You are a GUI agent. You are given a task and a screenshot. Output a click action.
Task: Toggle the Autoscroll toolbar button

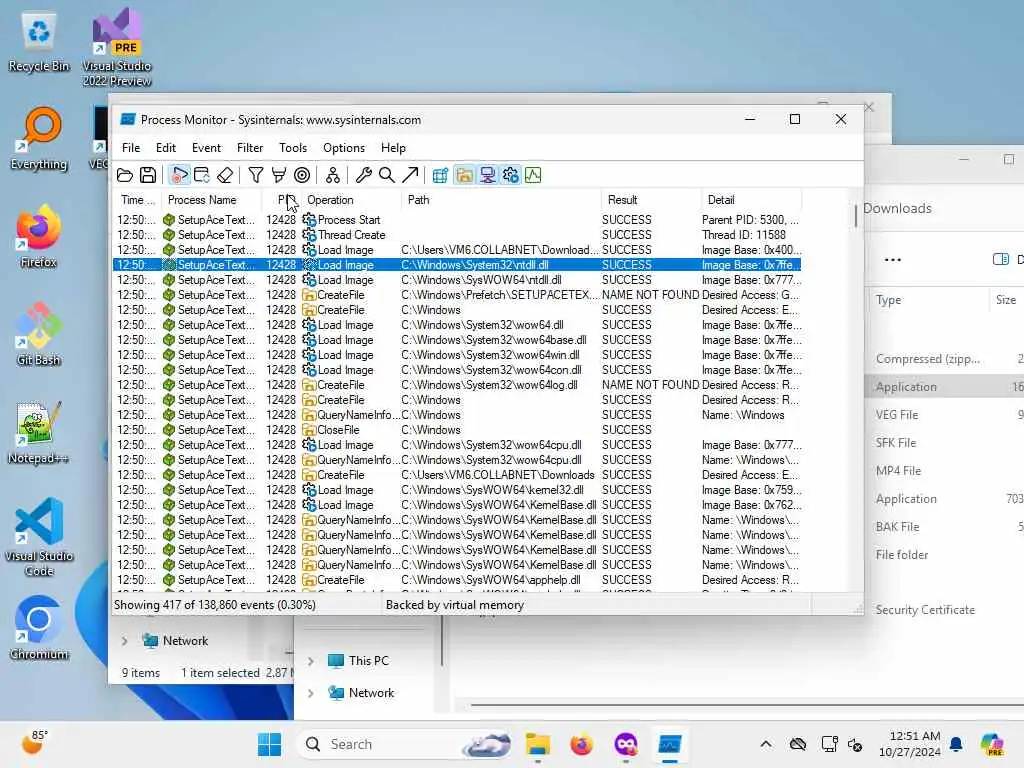pos(202,175)
